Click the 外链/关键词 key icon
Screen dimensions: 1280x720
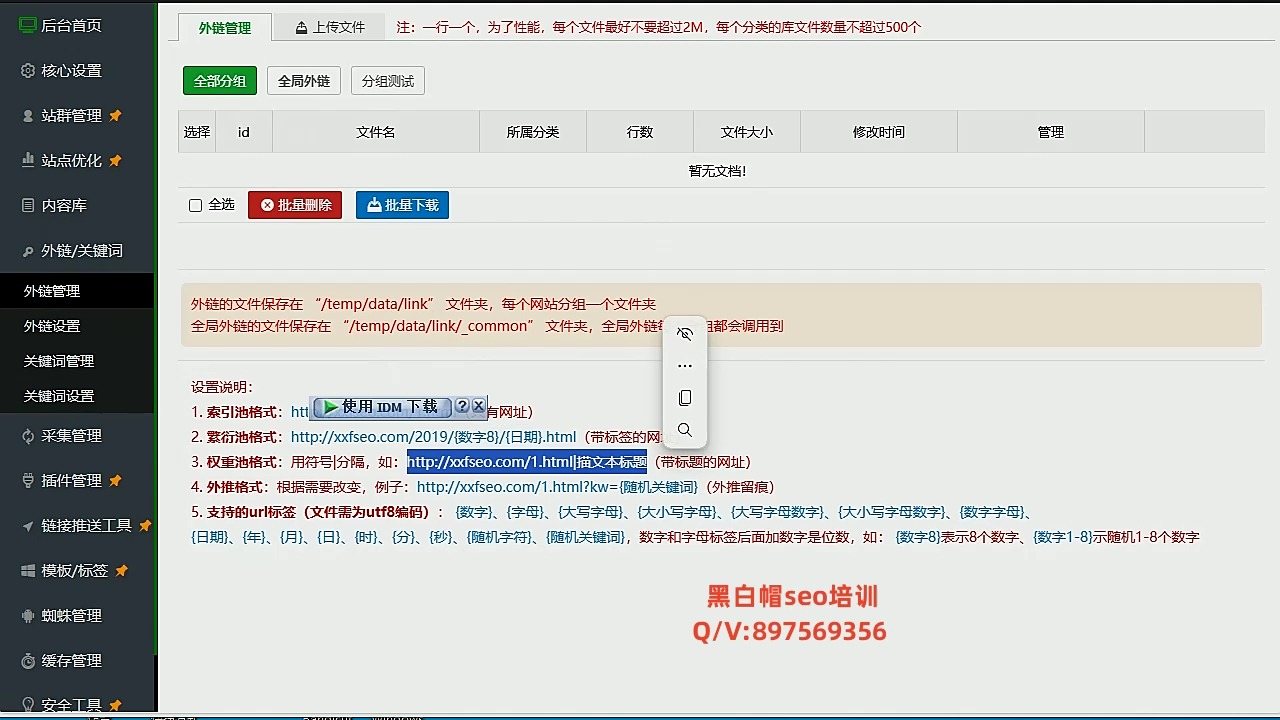[x=28, y=251]
